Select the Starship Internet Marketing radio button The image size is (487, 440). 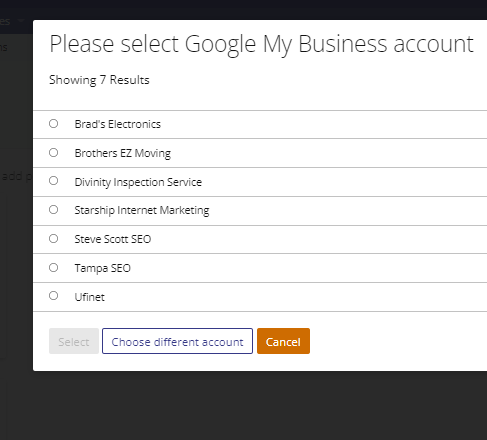53,210
